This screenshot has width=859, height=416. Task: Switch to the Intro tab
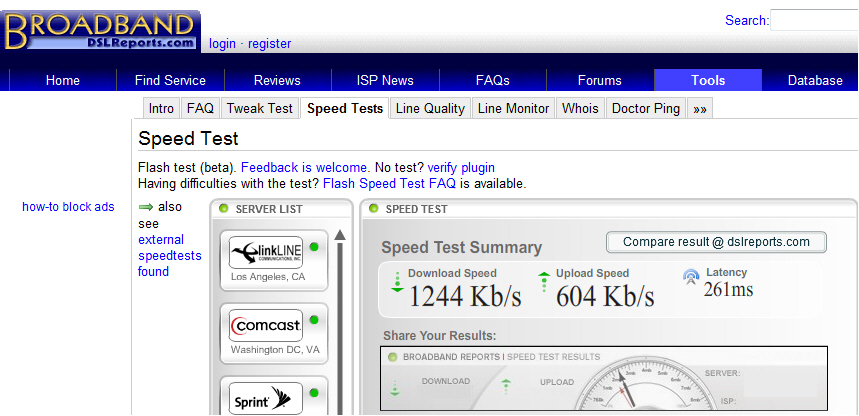pos(161,109)
